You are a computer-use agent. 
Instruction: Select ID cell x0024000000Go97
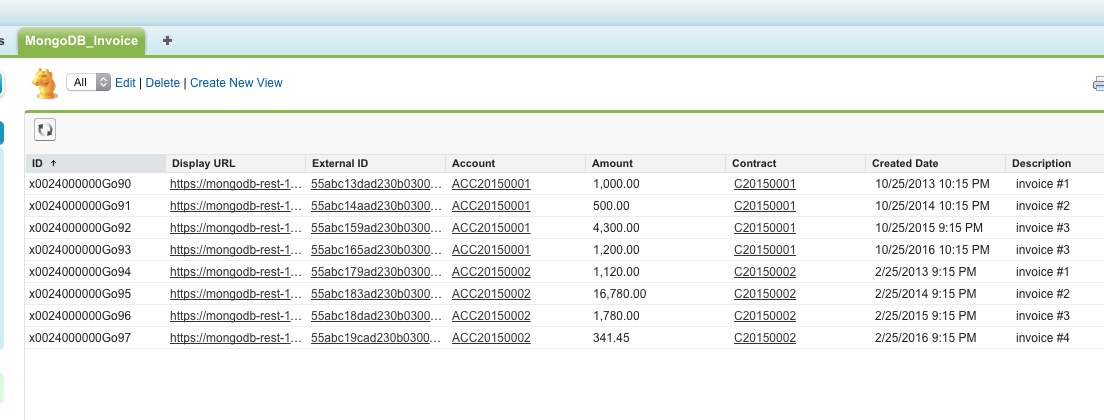(80, 338)
